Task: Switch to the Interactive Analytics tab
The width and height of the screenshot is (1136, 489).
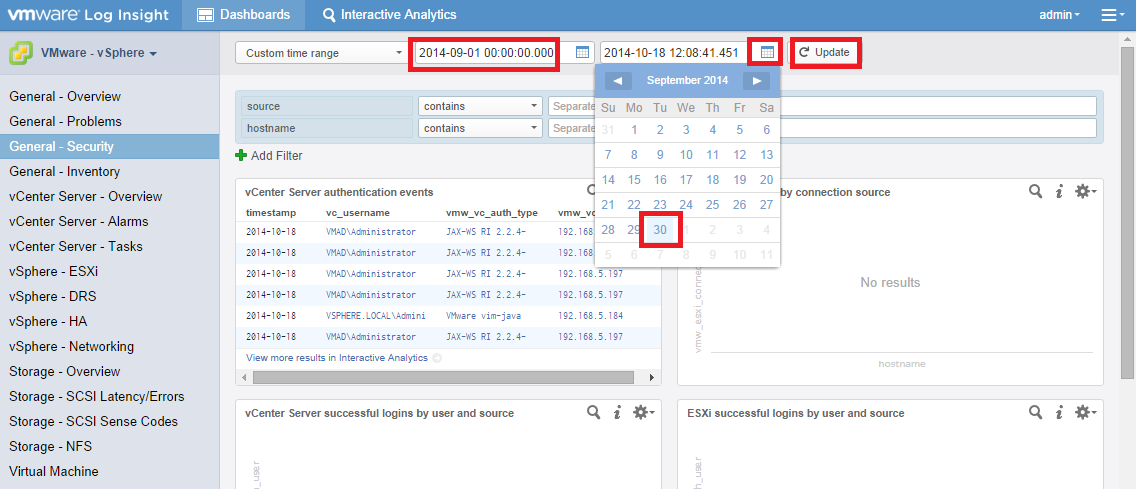Action: (x=390, y=14)
